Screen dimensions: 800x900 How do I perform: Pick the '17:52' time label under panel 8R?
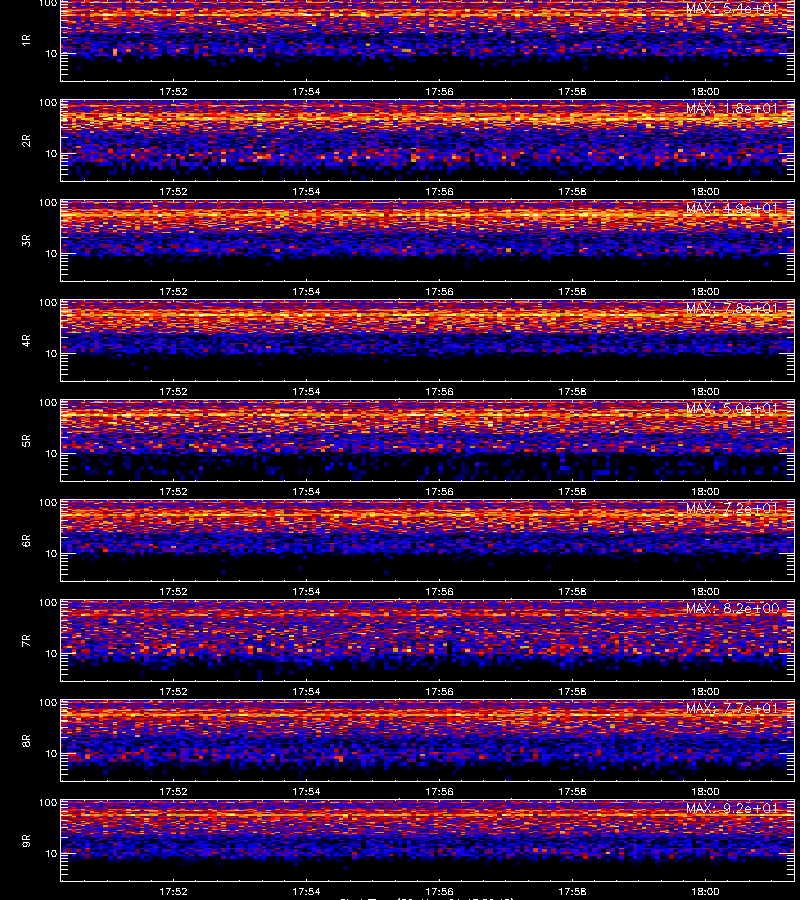pyautogui.click(x=173, y=792)
